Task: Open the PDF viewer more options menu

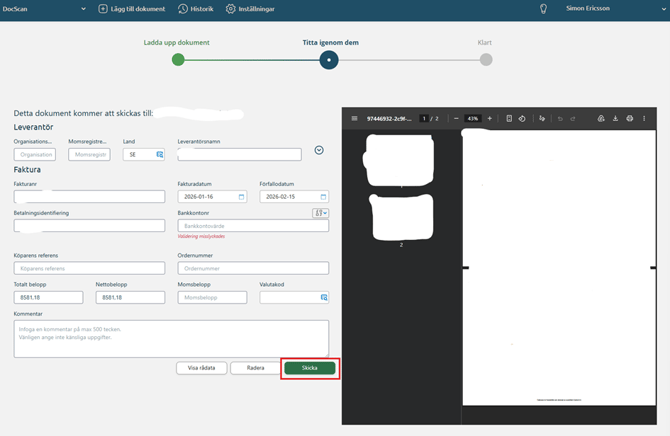Action: click(644, 118)
